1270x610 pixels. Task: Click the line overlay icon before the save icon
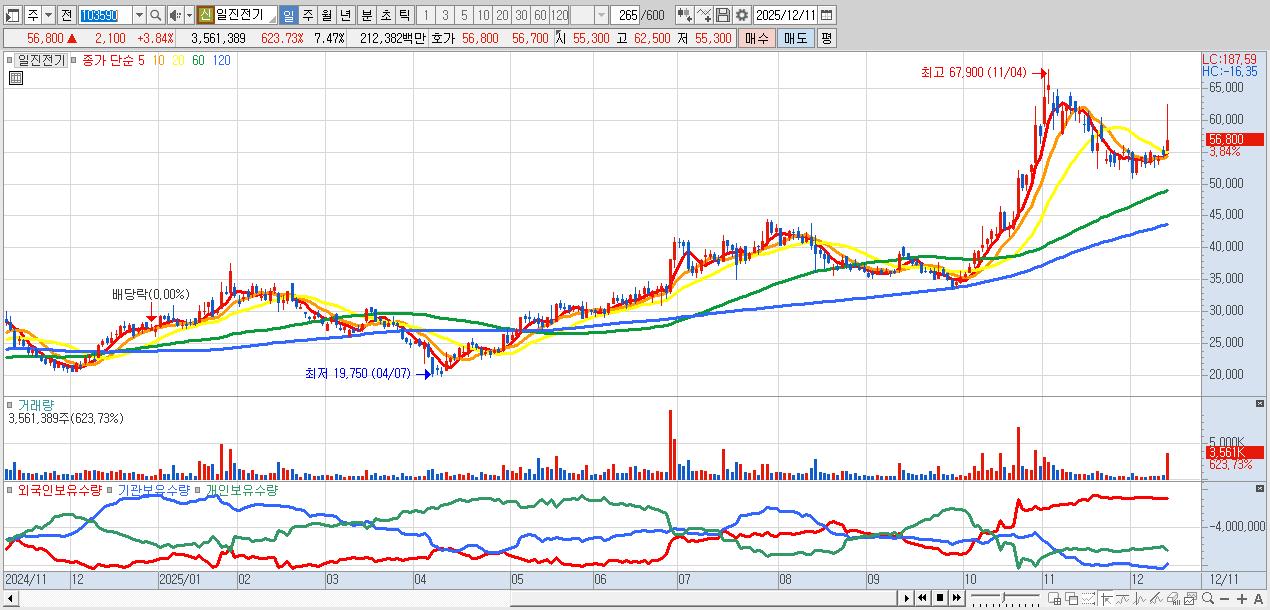[x=704, y=15]
